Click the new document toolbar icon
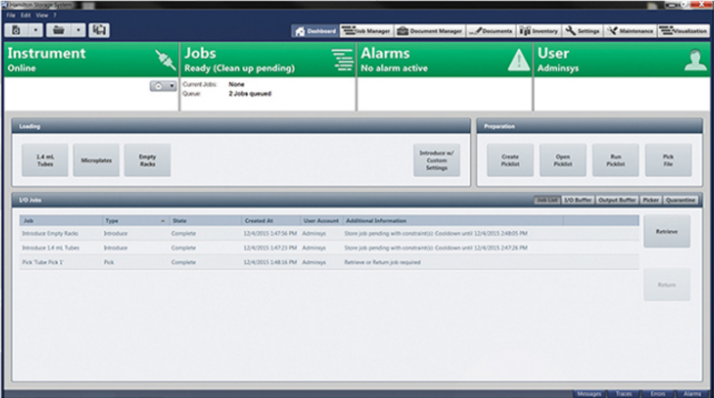Image resolution: width=714 pixels, height=398 pixels. [x=16, y=30]
